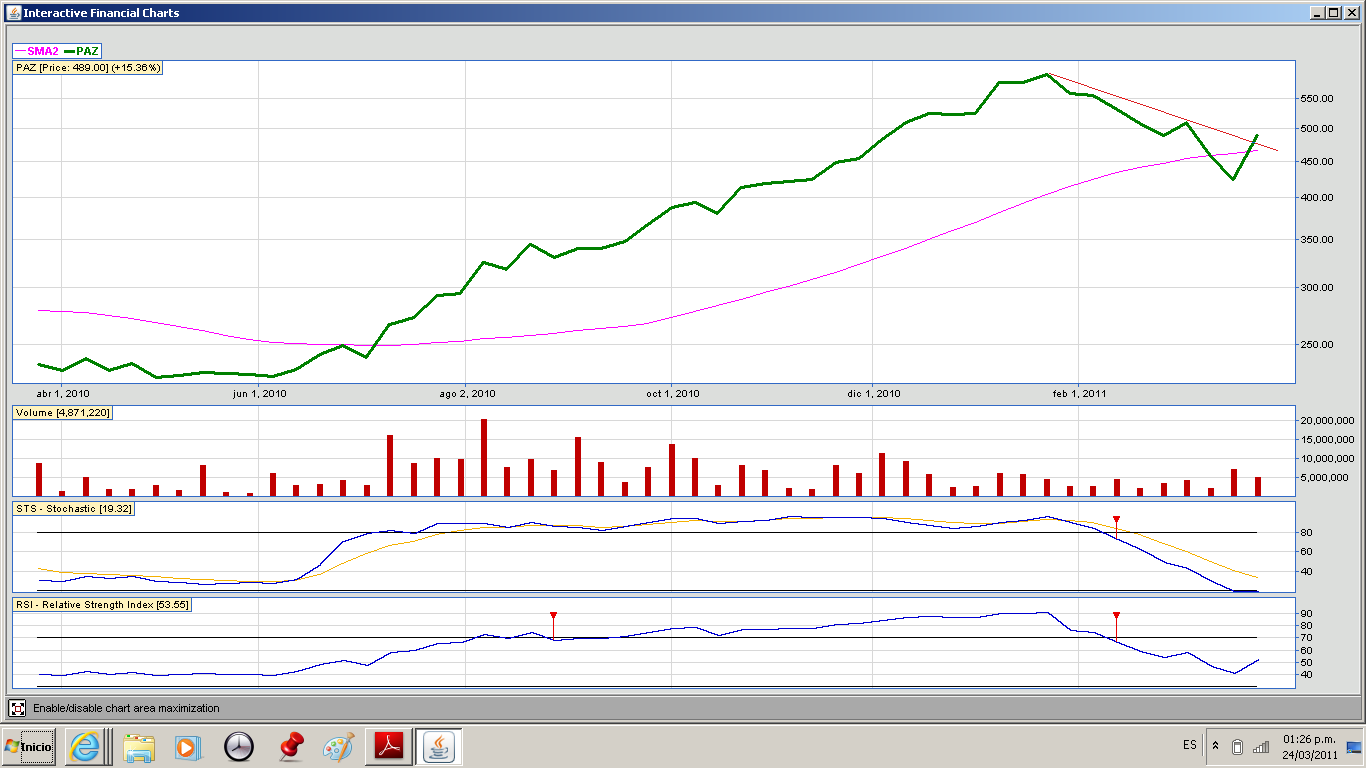Close the Interactive Financial Charts window

tap(1350, 12)
